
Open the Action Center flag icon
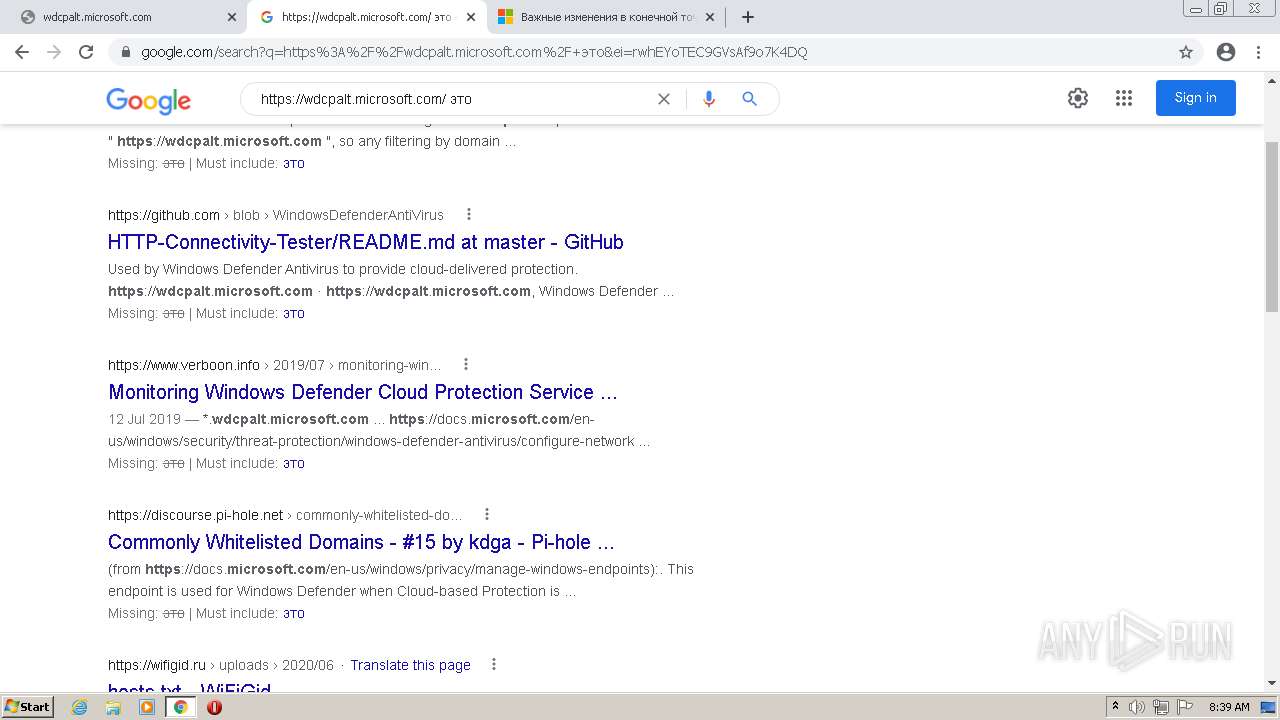pos(1185,707)
